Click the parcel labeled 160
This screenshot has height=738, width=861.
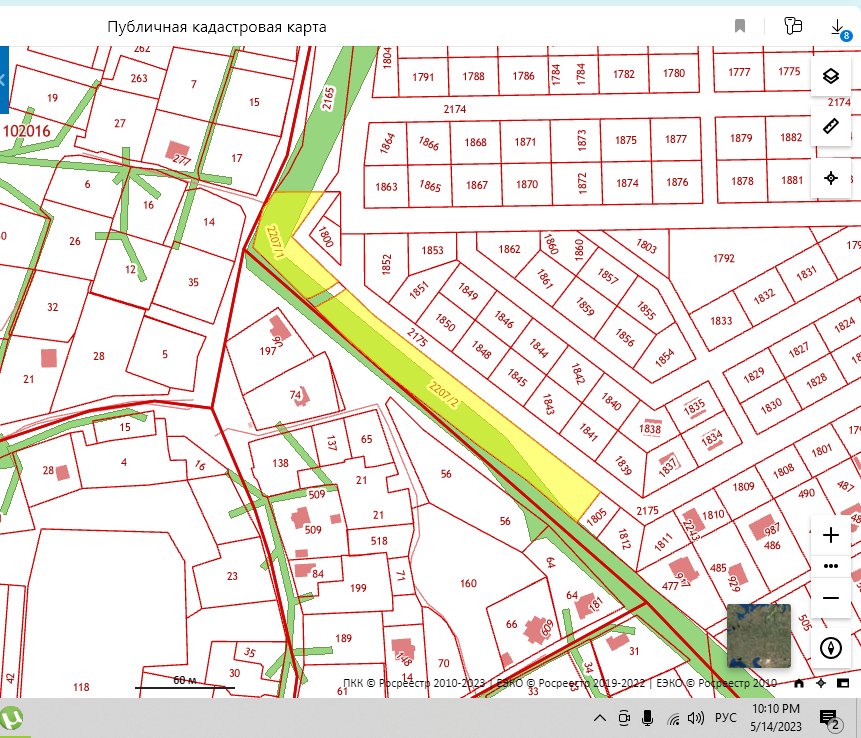(x=468, y=583)
